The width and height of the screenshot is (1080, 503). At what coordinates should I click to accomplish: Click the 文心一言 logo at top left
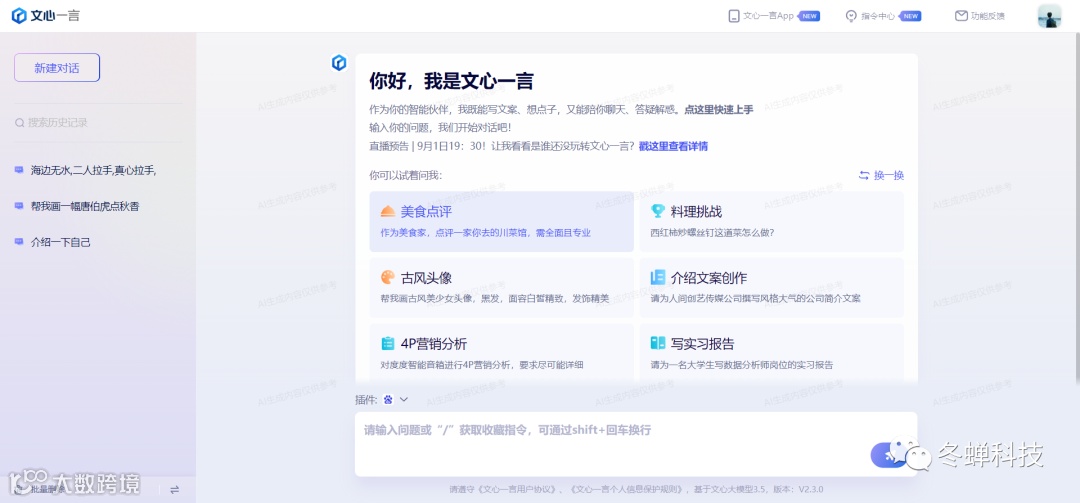point(46,15)
